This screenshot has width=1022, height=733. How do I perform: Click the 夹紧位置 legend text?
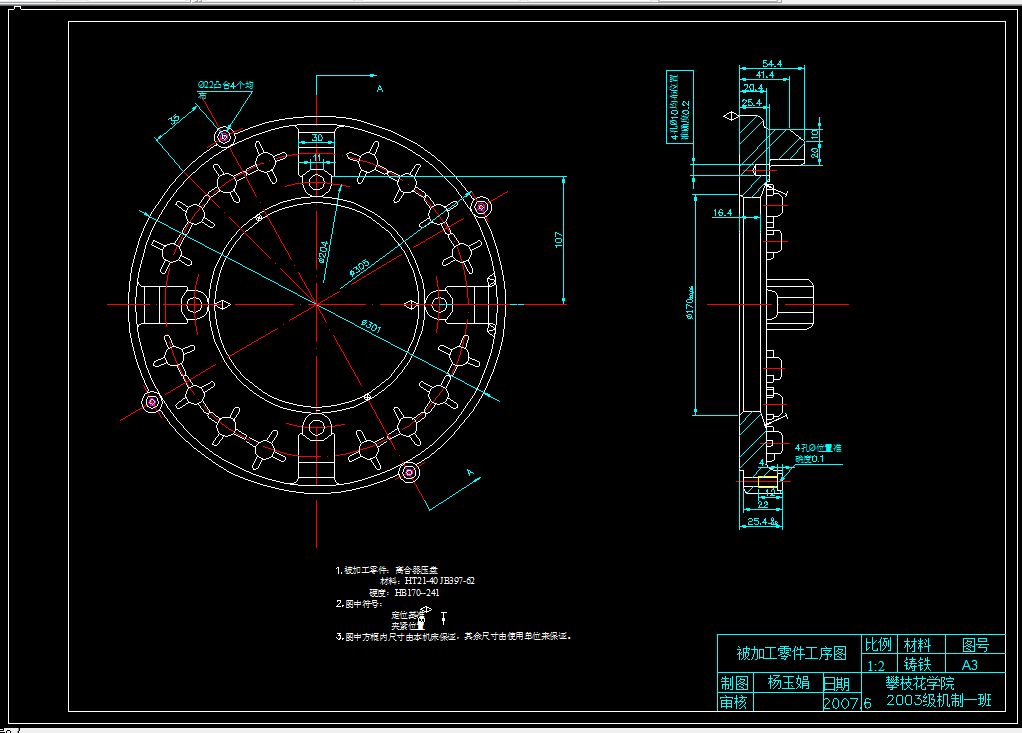(407, 625)
